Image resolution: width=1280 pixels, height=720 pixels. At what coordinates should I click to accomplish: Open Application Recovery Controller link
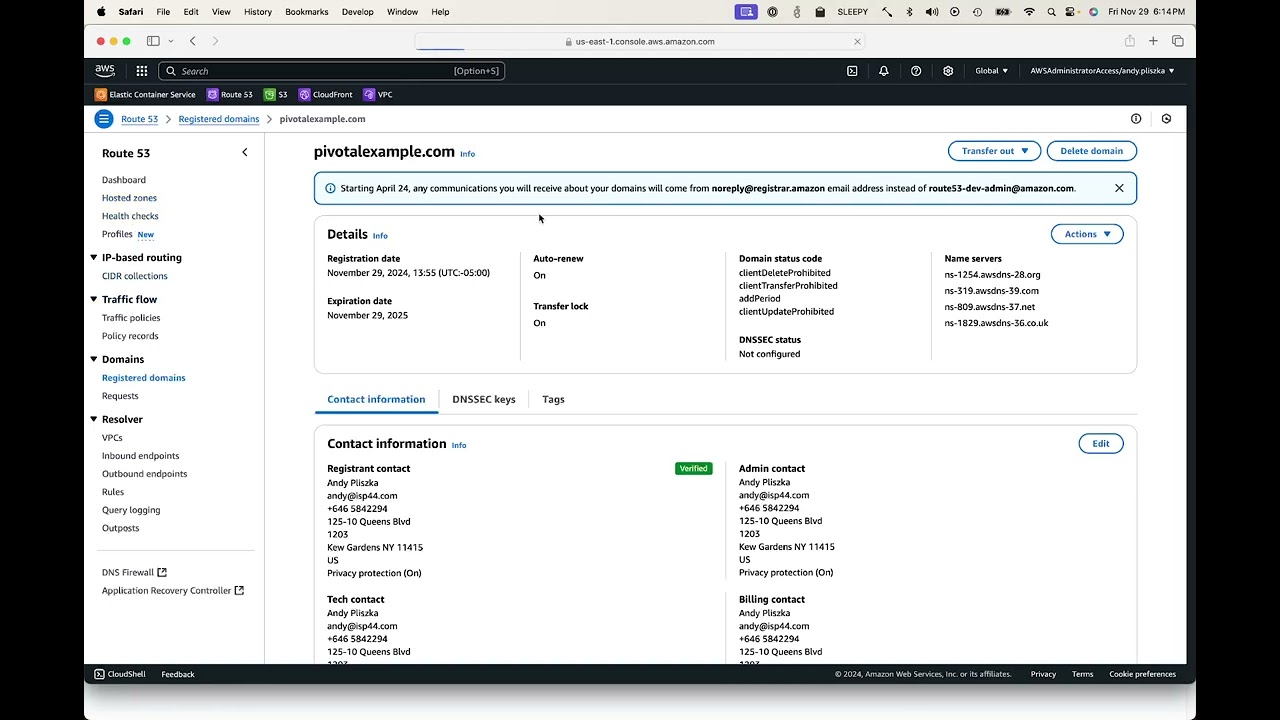click(173, 591)
